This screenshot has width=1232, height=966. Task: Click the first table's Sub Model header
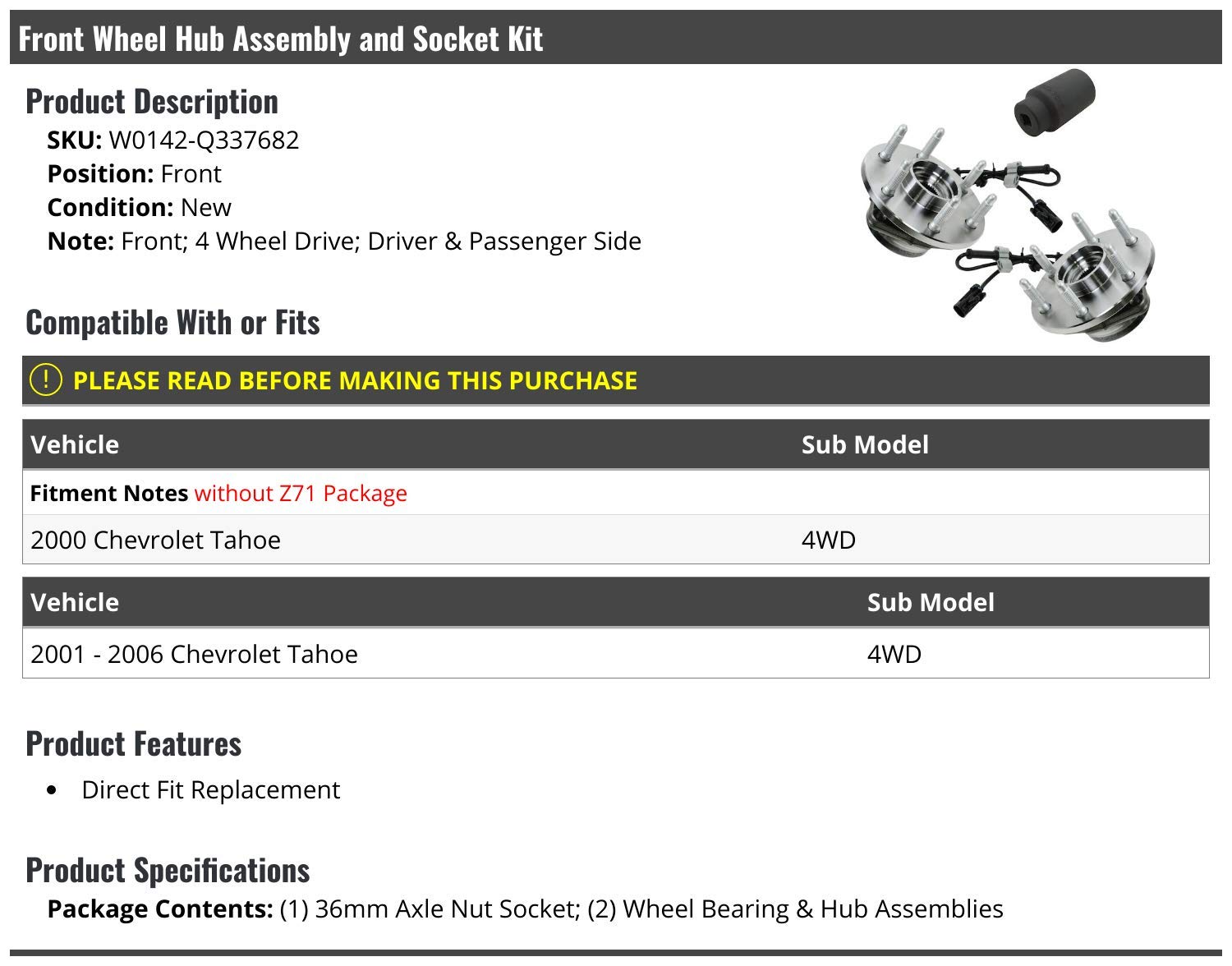865,444
